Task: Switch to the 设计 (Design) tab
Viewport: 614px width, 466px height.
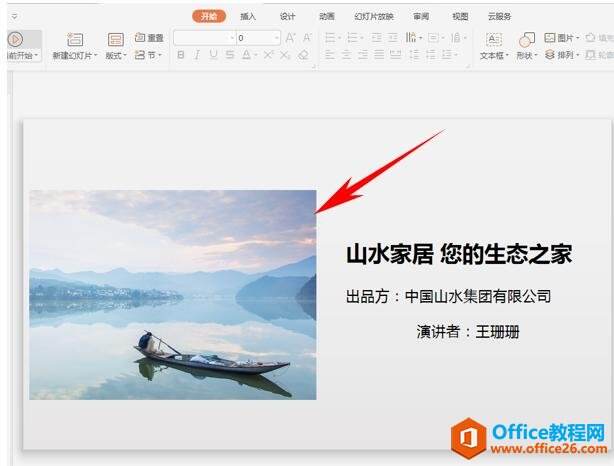Action: tap(287, 16)
